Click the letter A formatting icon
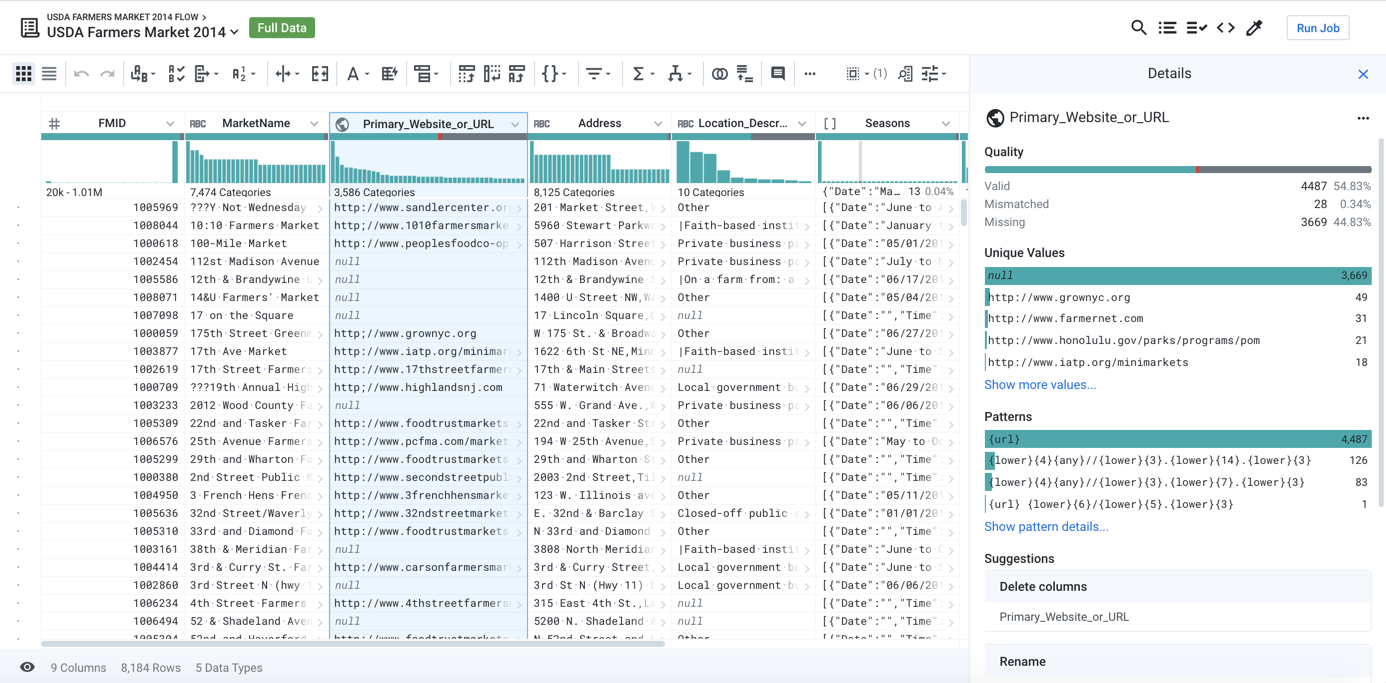Image resolution: width=1386 pixels, height=683 pixels. click(x=353, y=74)
